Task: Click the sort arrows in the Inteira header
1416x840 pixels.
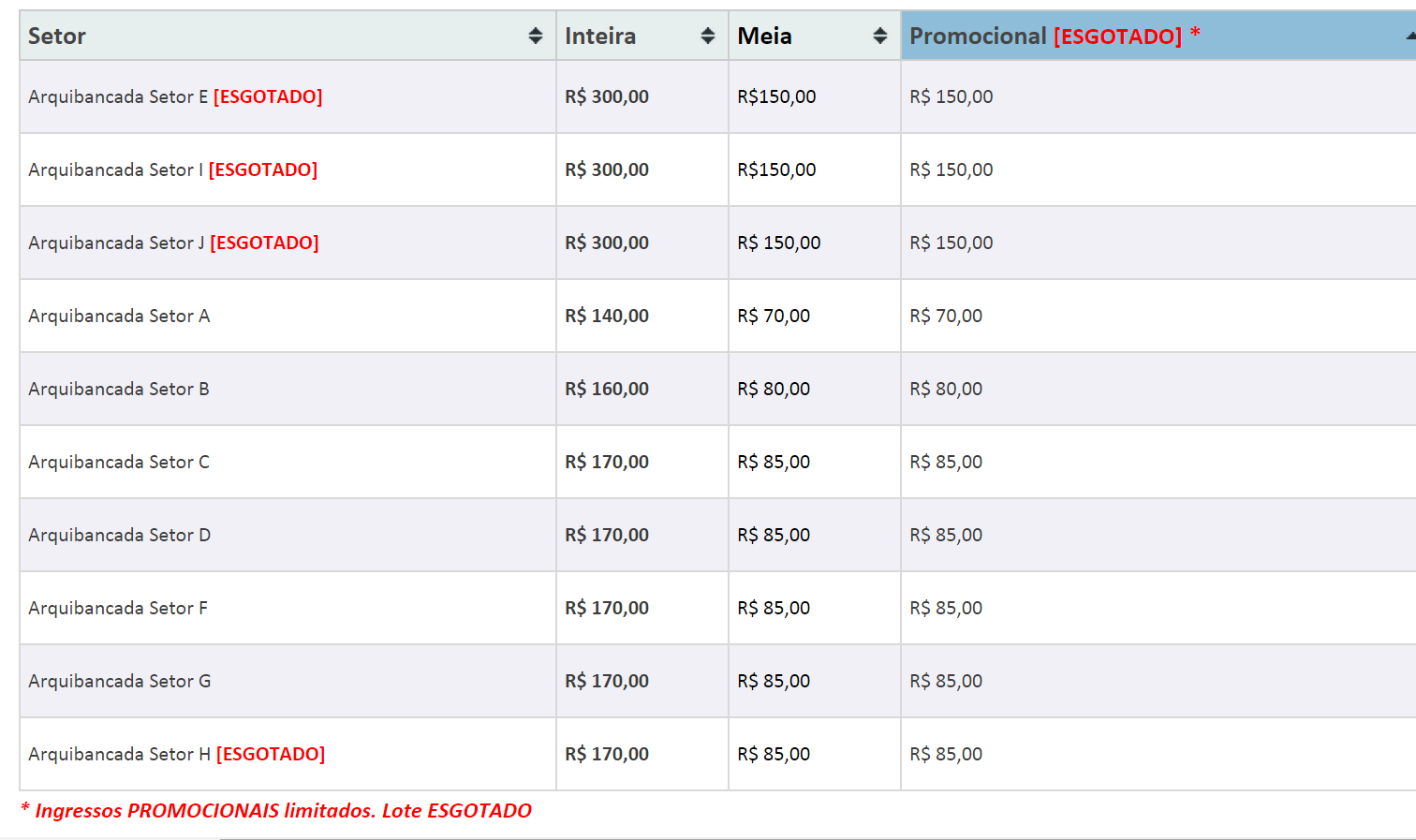Action: pyautogui.click(x=707, y=36)
